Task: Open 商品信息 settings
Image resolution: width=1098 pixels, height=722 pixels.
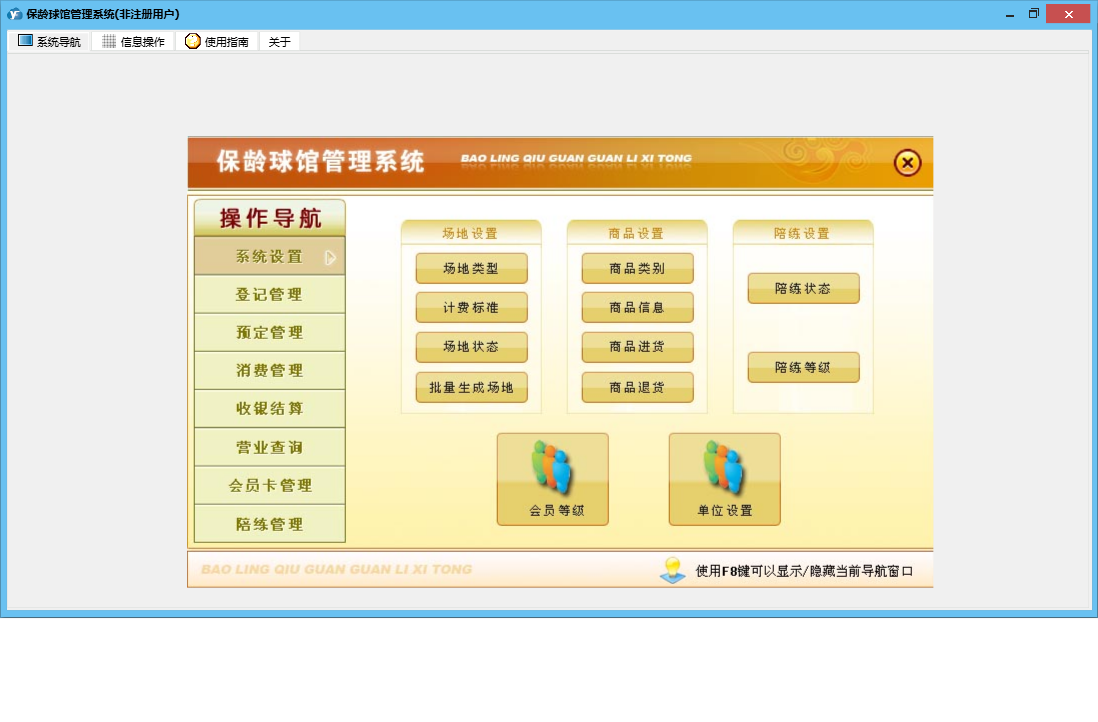Action: pyautogui.click(x=637, y=307)
